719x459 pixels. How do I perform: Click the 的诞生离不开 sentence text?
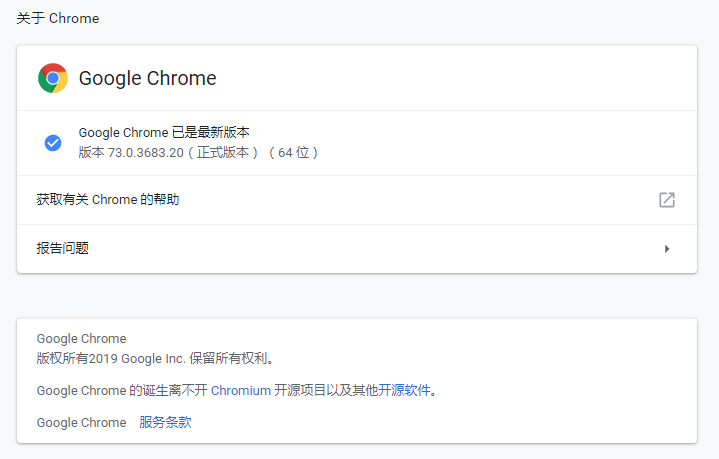point(168,390)
